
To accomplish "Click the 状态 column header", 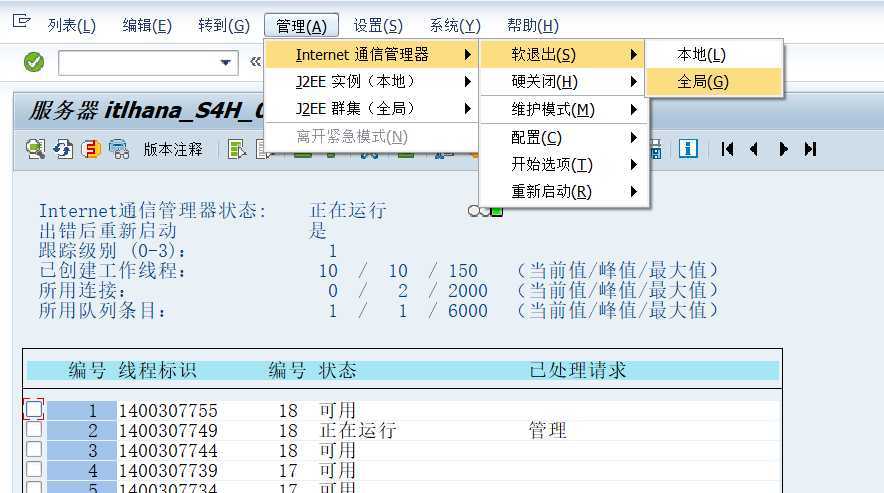I will [338, 371].
